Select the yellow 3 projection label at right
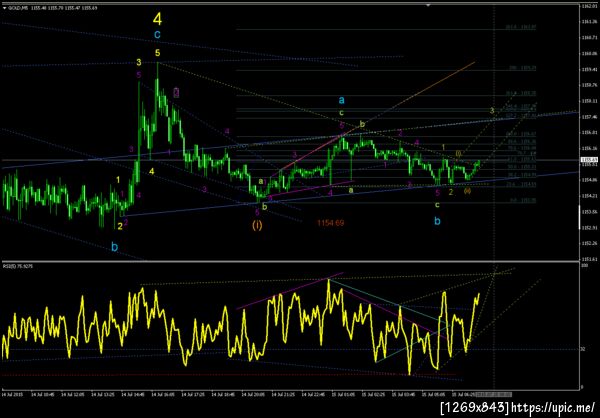The image size is (600, 418). click(493, 111)
